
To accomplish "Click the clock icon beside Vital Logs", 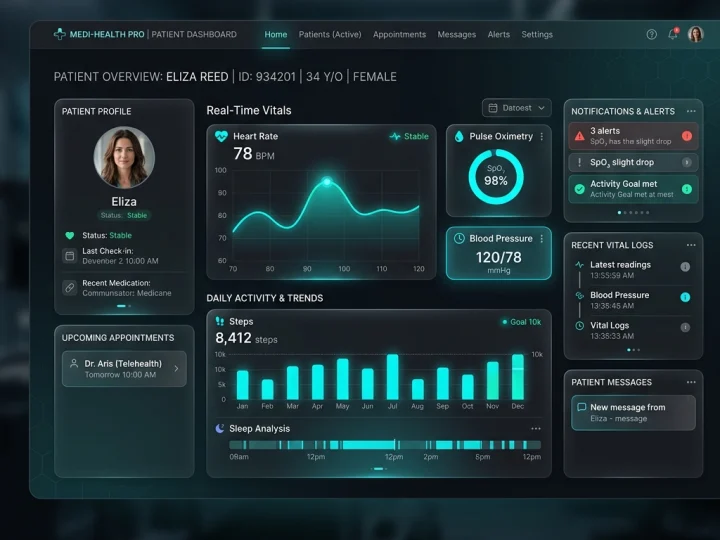I will (x=579, y=326).
